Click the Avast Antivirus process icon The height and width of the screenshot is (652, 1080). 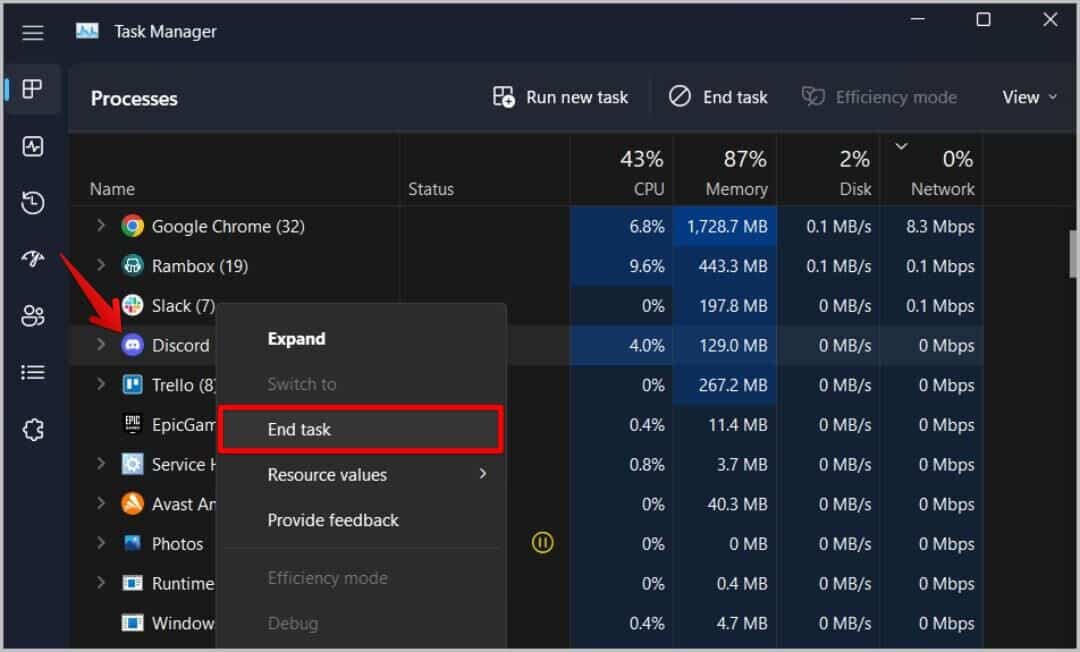click(x=132, y=503)
